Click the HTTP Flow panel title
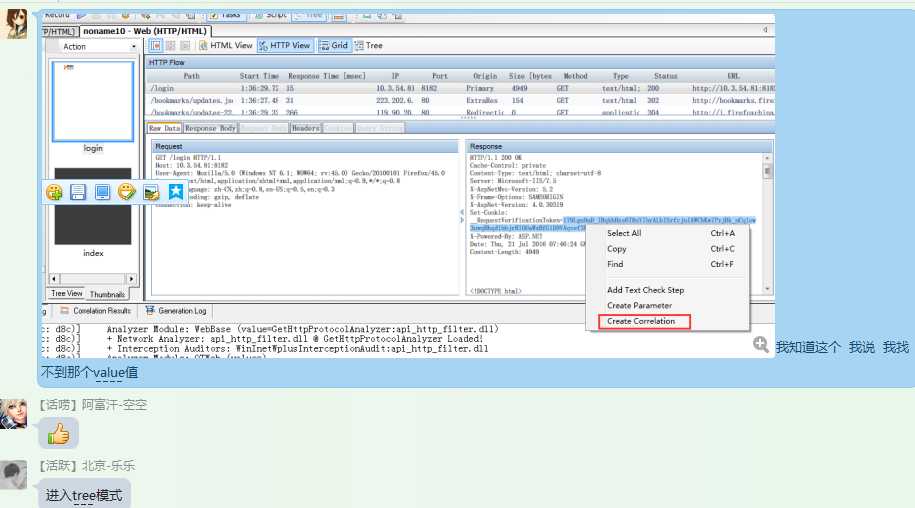The image size is (915, 508). [x=166, y=62]
